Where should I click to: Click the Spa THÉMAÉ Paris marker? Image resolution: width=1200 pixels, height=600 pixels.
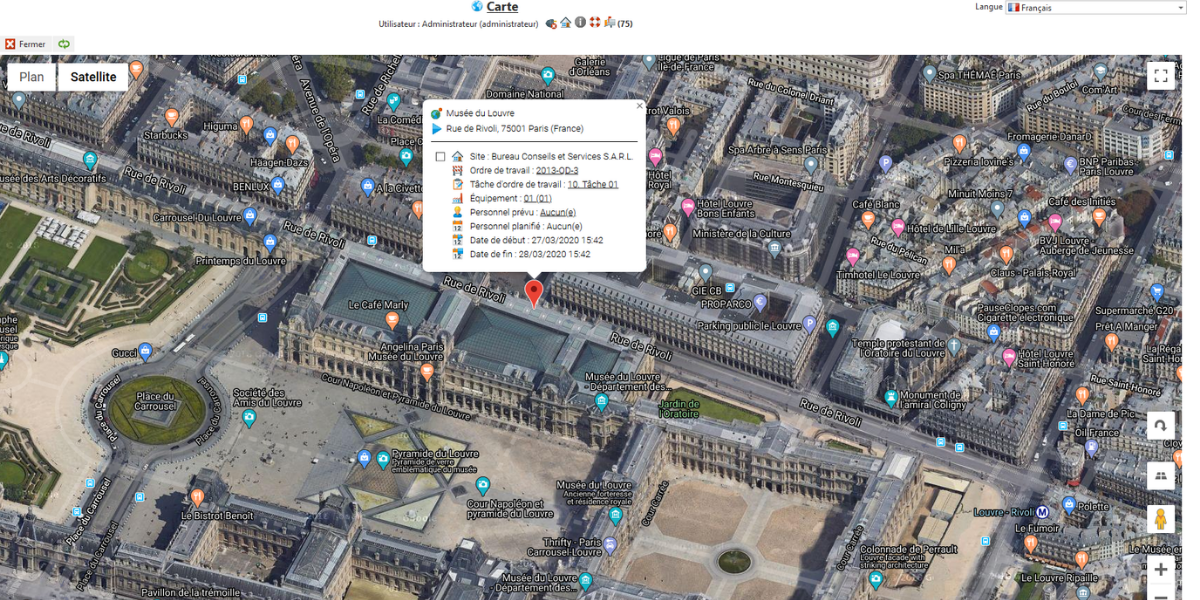click(x=930, y=74)
